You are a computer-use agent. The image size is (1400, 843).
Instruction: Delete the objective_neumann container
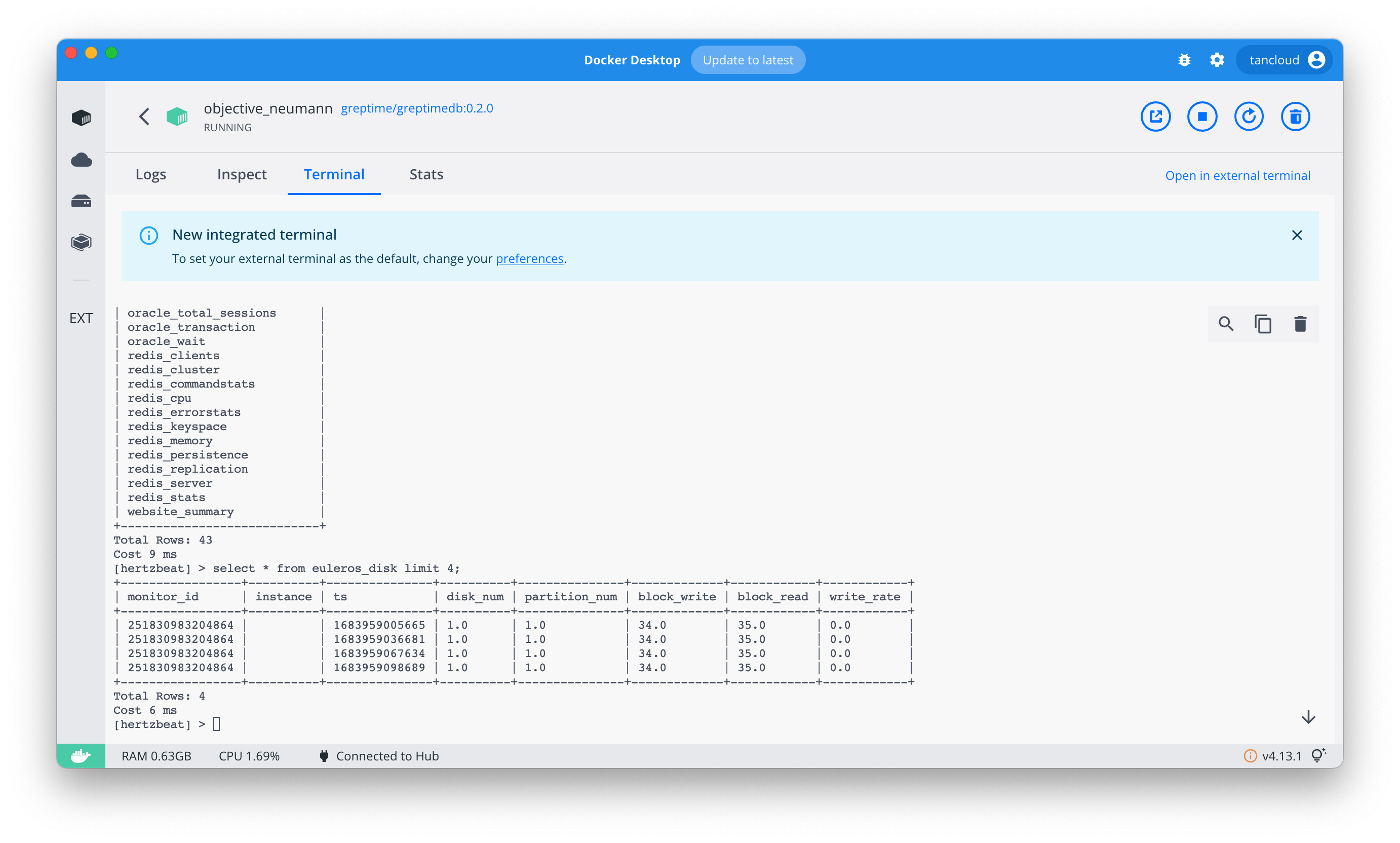1295,117
